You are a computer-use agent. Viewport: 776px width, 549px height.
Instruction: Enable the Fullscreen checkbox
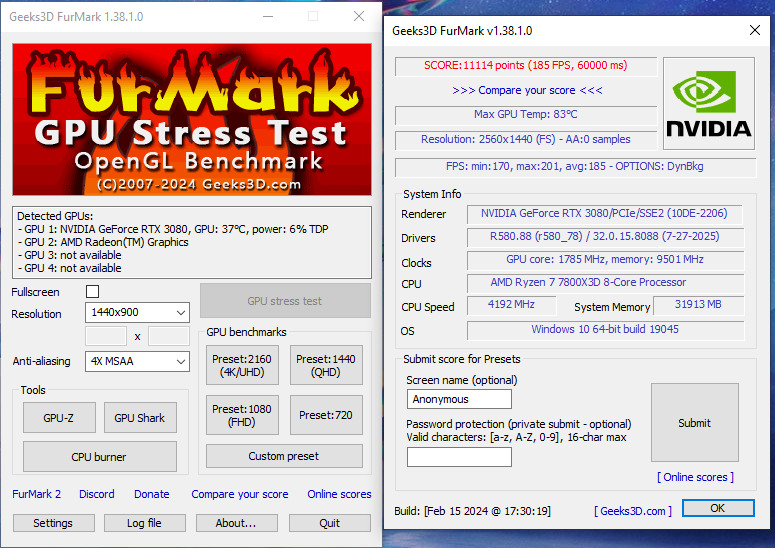[x=93, y=292]
